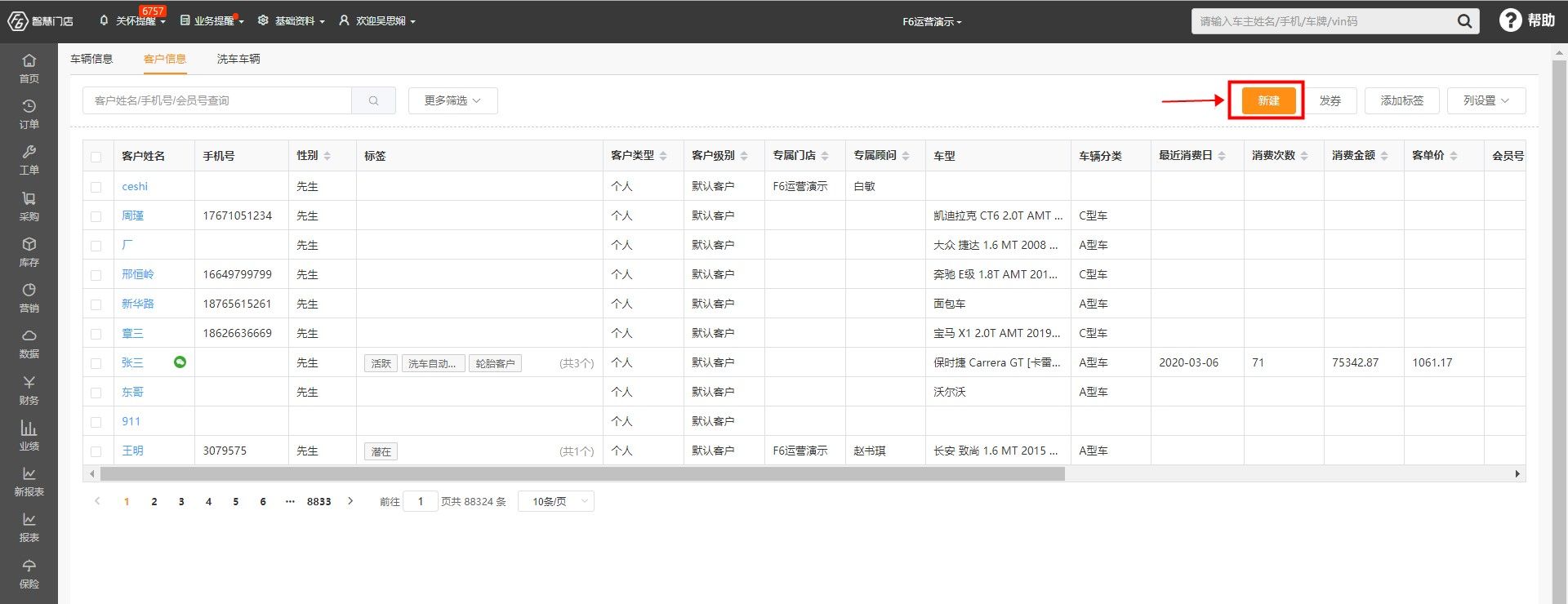The width and height of the screenshot is (1568, 604).
Task: Sort by 最近消费日 column arrows
Action: [x=1222, y=155]
